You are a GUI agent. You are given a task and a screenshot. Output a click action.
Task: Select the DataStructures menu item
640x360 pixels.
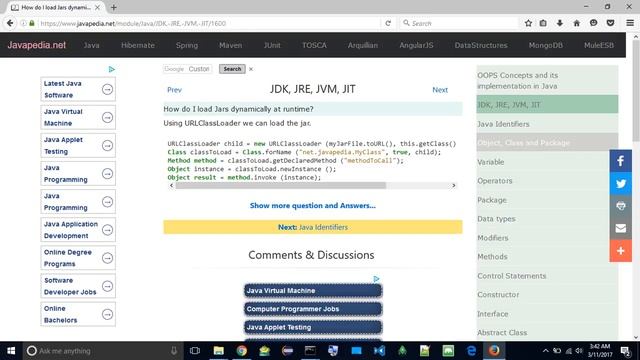click(x=481, y=45)
